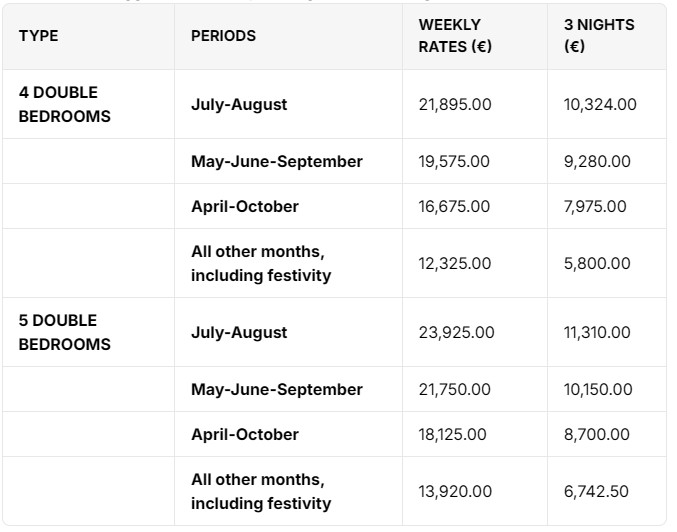677x532 pixels.
Task: Click the 16,675.00 weekly rate value
Action: [454, 206]
